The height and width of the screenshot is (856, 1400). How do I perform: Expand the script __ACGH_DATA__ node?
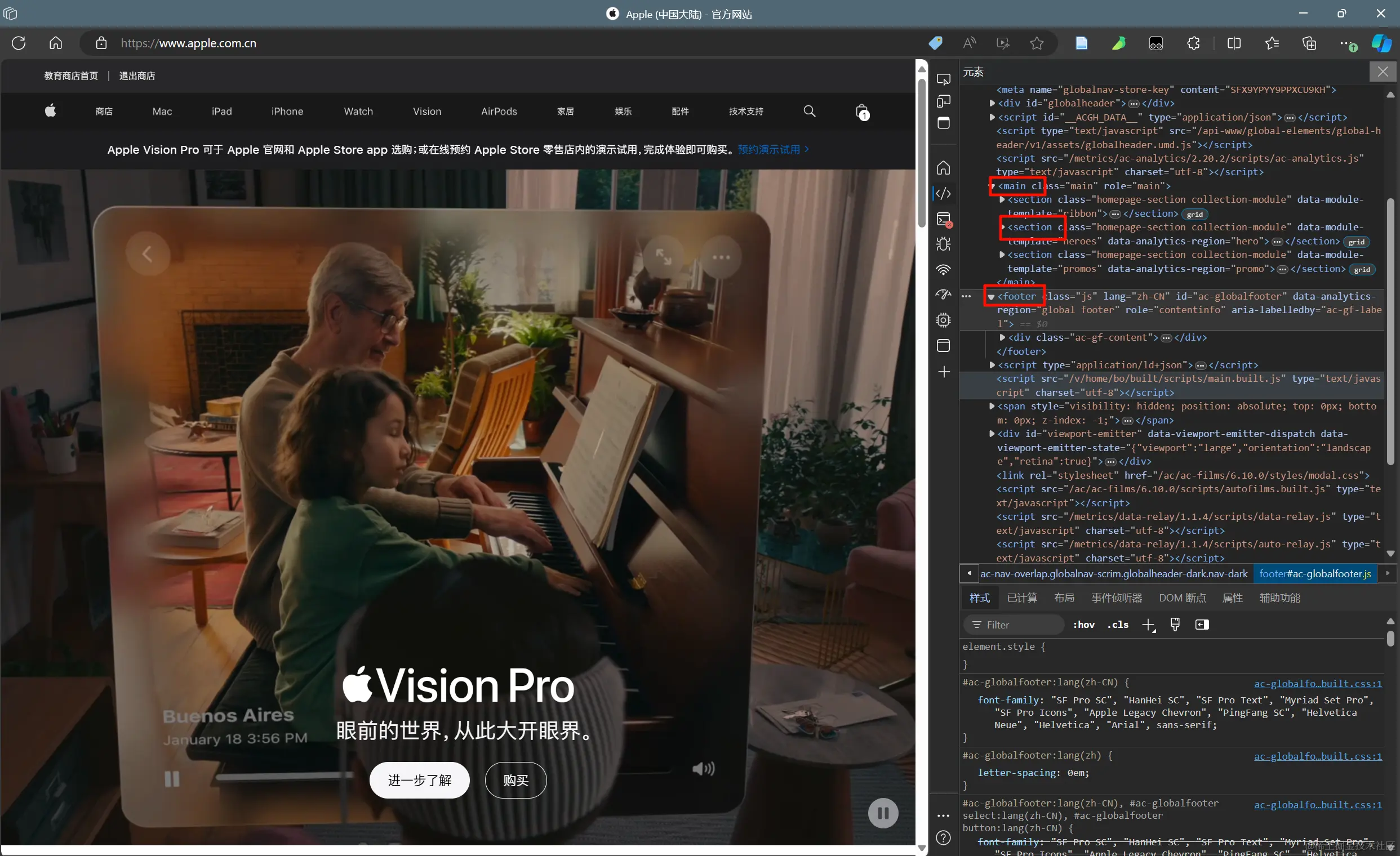point(992,118)
